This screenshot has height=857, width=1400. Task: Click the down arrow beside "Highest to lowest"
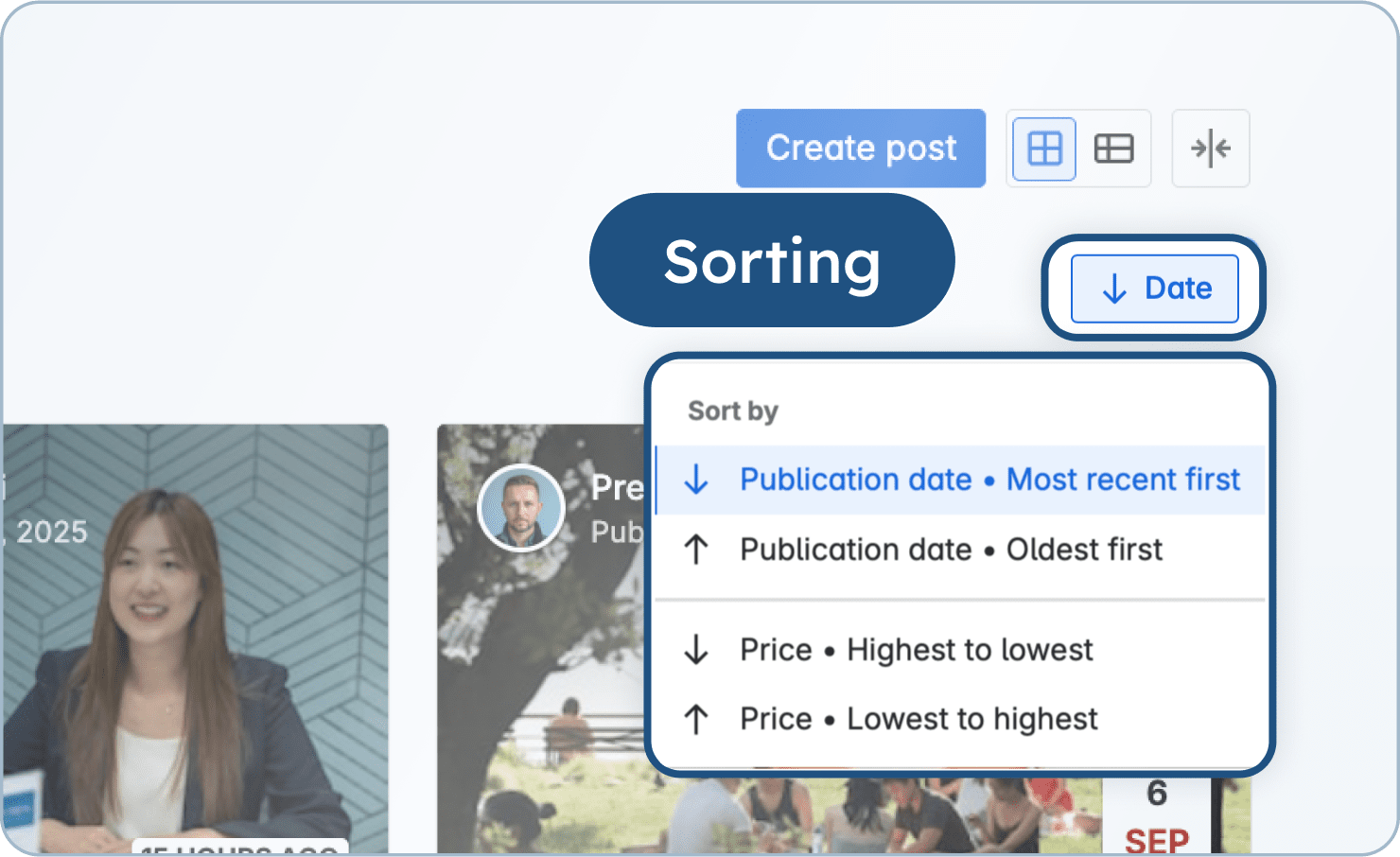pos(697,650)
